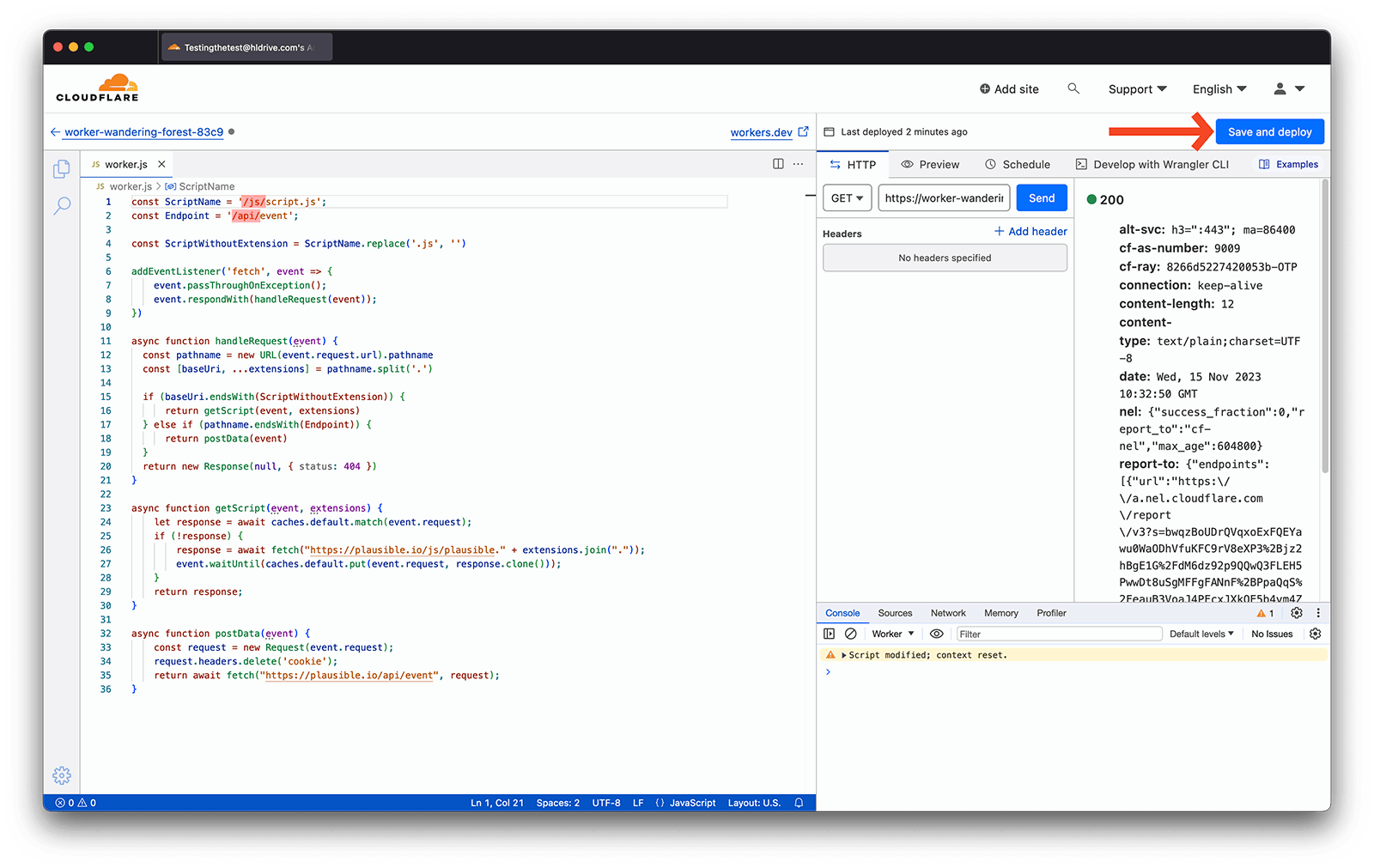Viewport: 1374px width, 868px height.
Task: Clear the console with the clear icon
Action: pyautogui.click(x=850, y=634)
